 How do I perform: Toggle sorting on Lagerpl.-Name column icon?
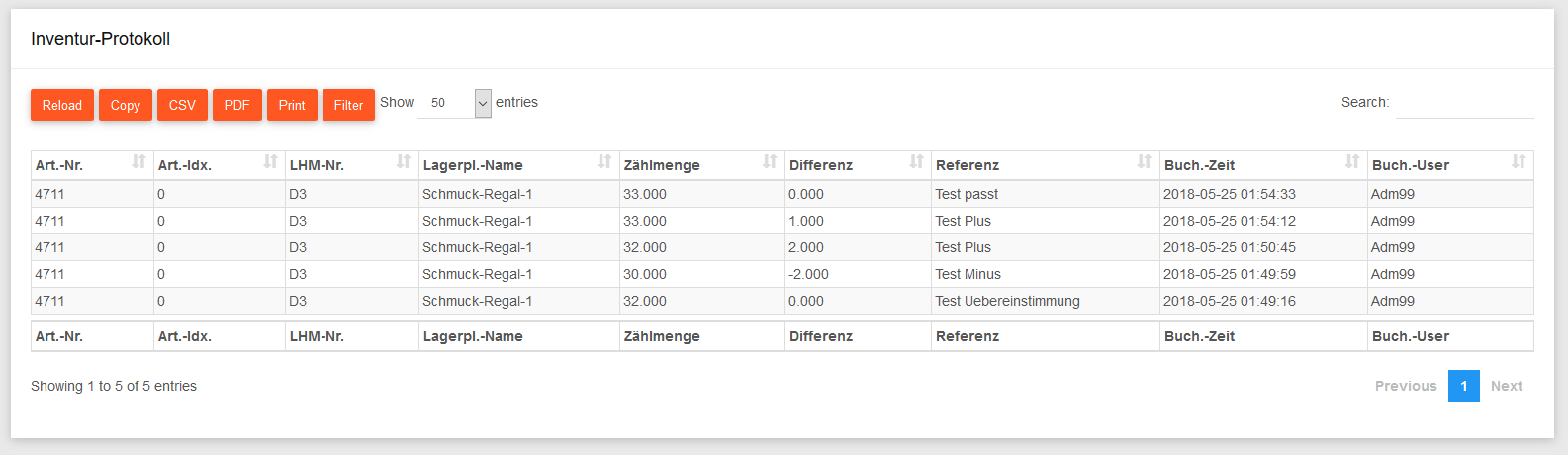(604, 162)
